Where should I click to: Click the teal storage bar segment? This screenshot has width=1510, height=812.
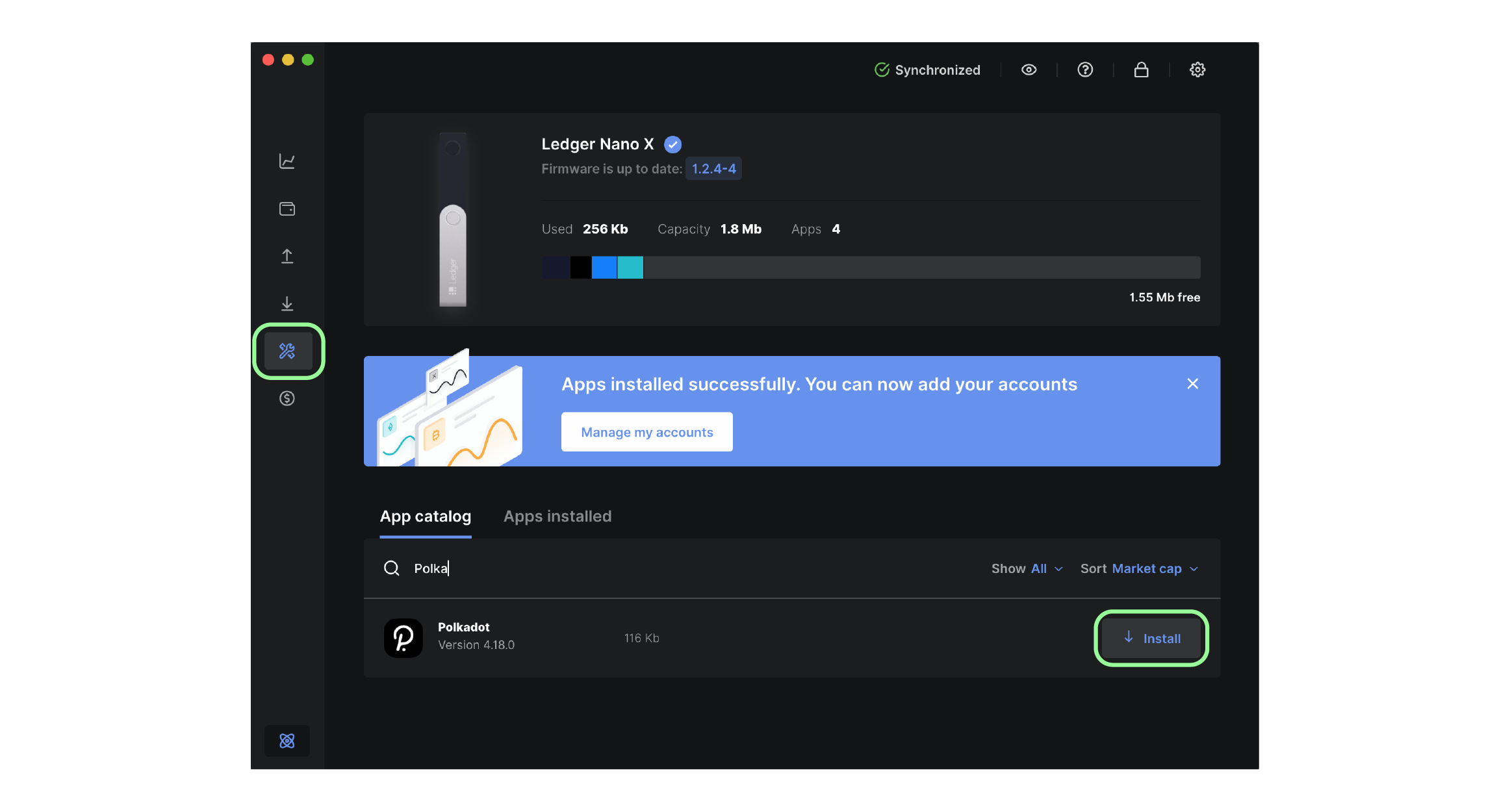tap(630, 267)
